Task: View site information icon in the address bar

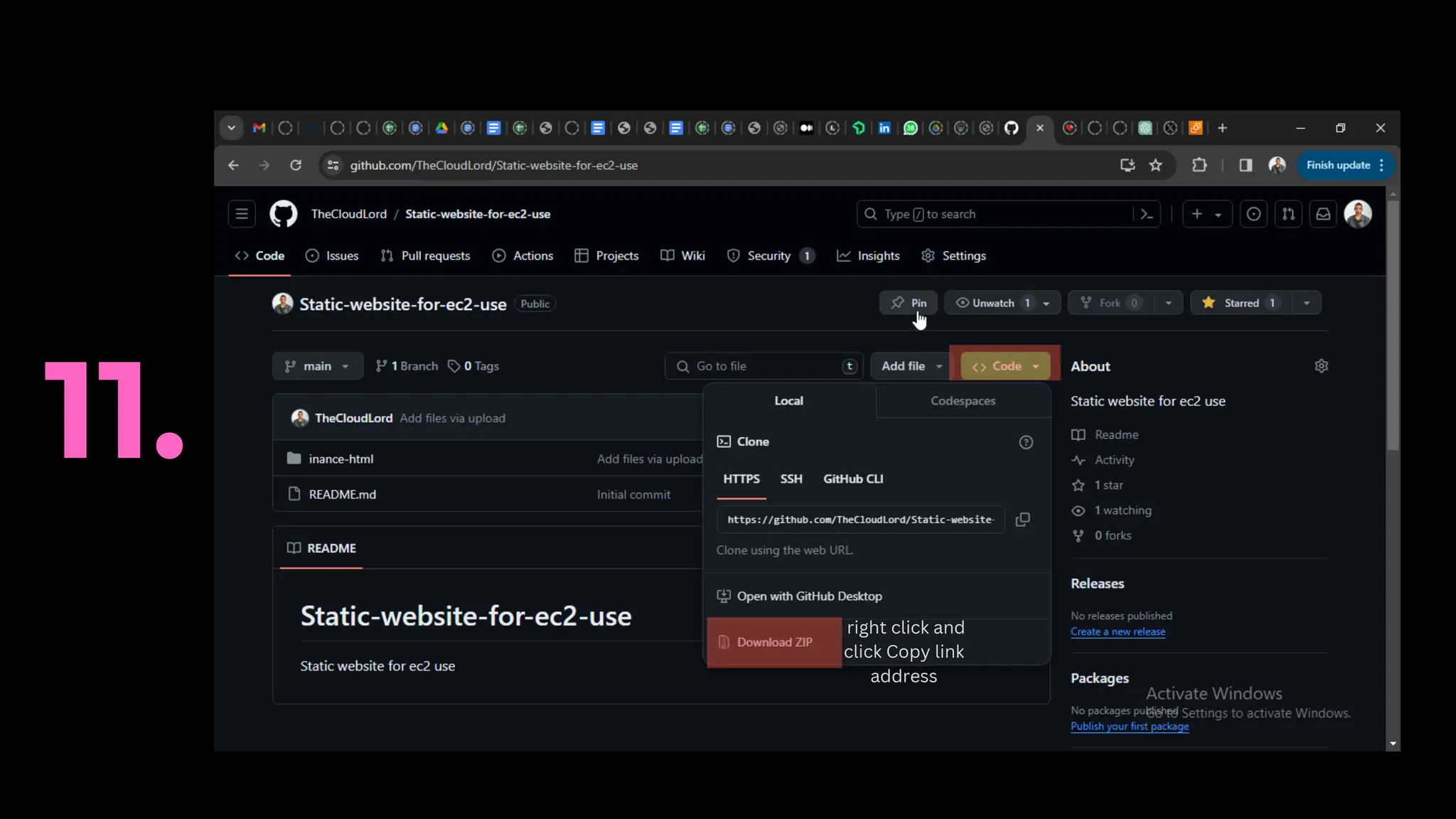Action: [332, 166]
